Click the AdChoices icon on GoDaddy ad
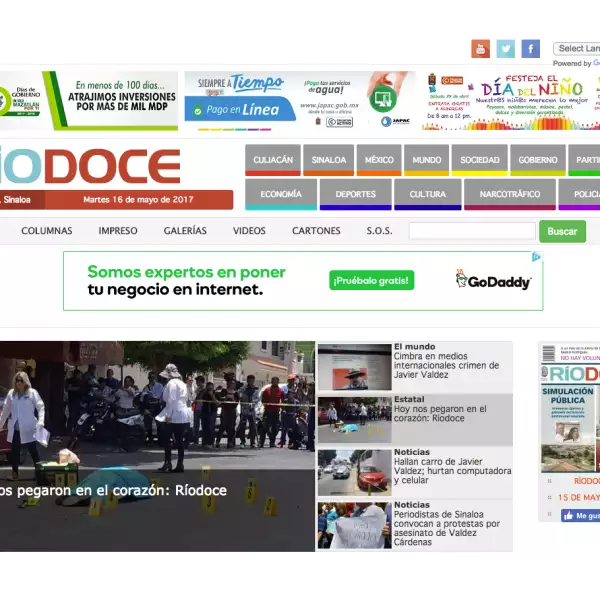Screen dimensions: 600x600 537,257
